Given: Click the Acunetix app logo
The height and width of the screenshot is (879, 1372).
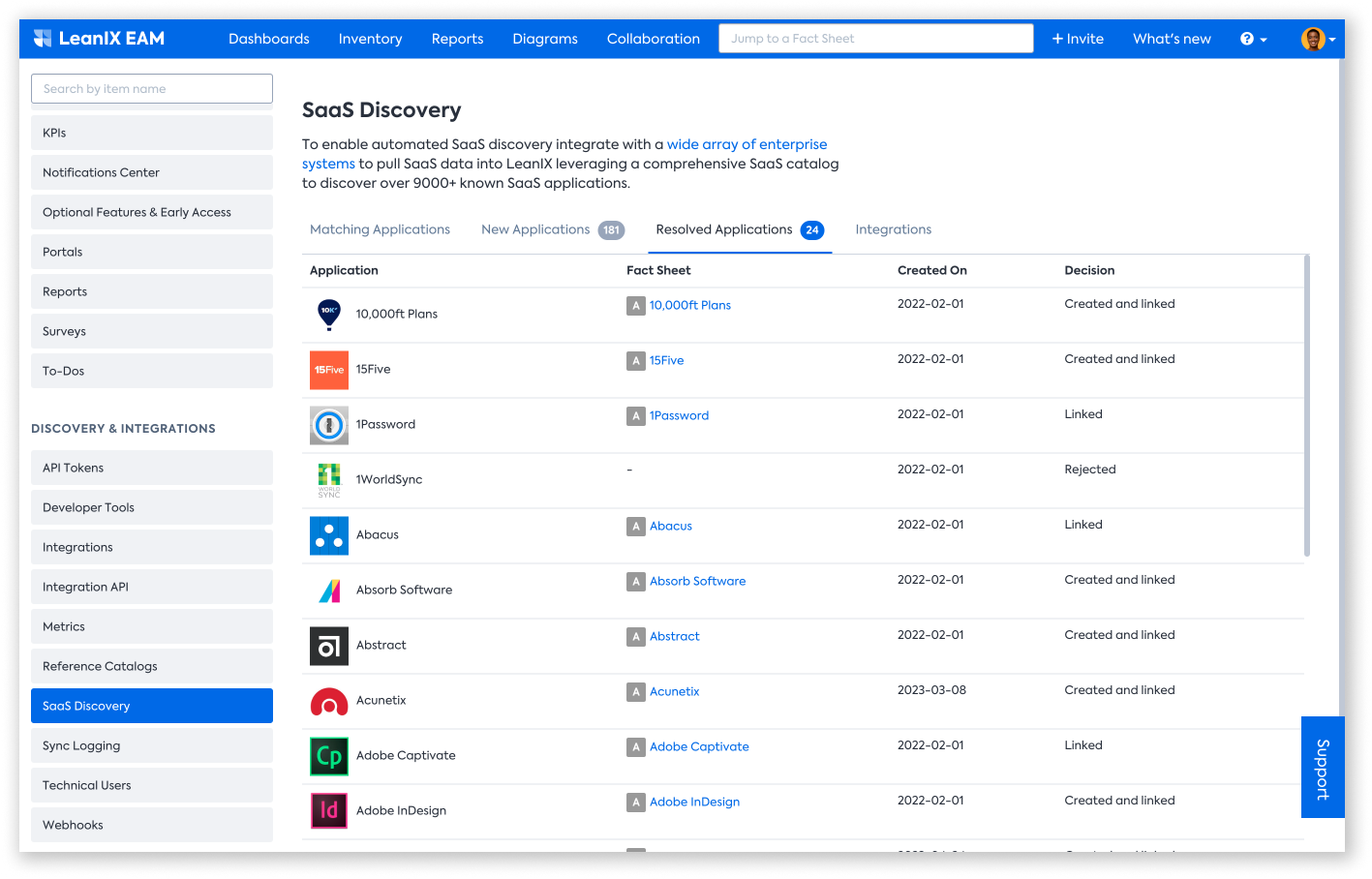Looking at the screenshot, I should click(329, 701).
